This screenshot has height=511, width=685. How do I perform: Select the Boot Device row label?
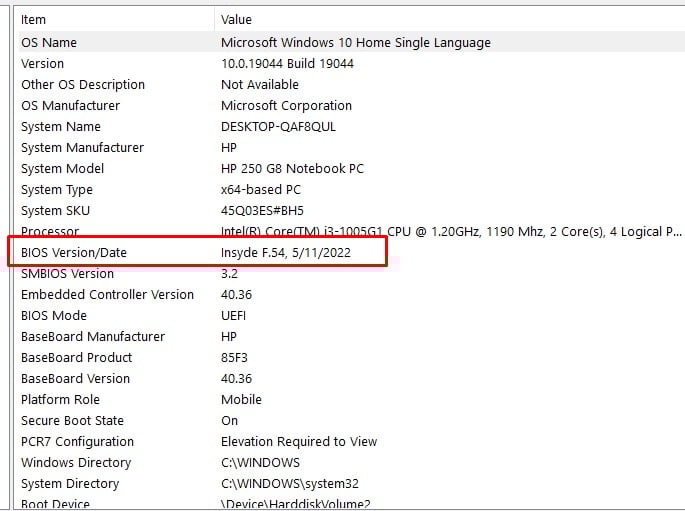point(55,504)
